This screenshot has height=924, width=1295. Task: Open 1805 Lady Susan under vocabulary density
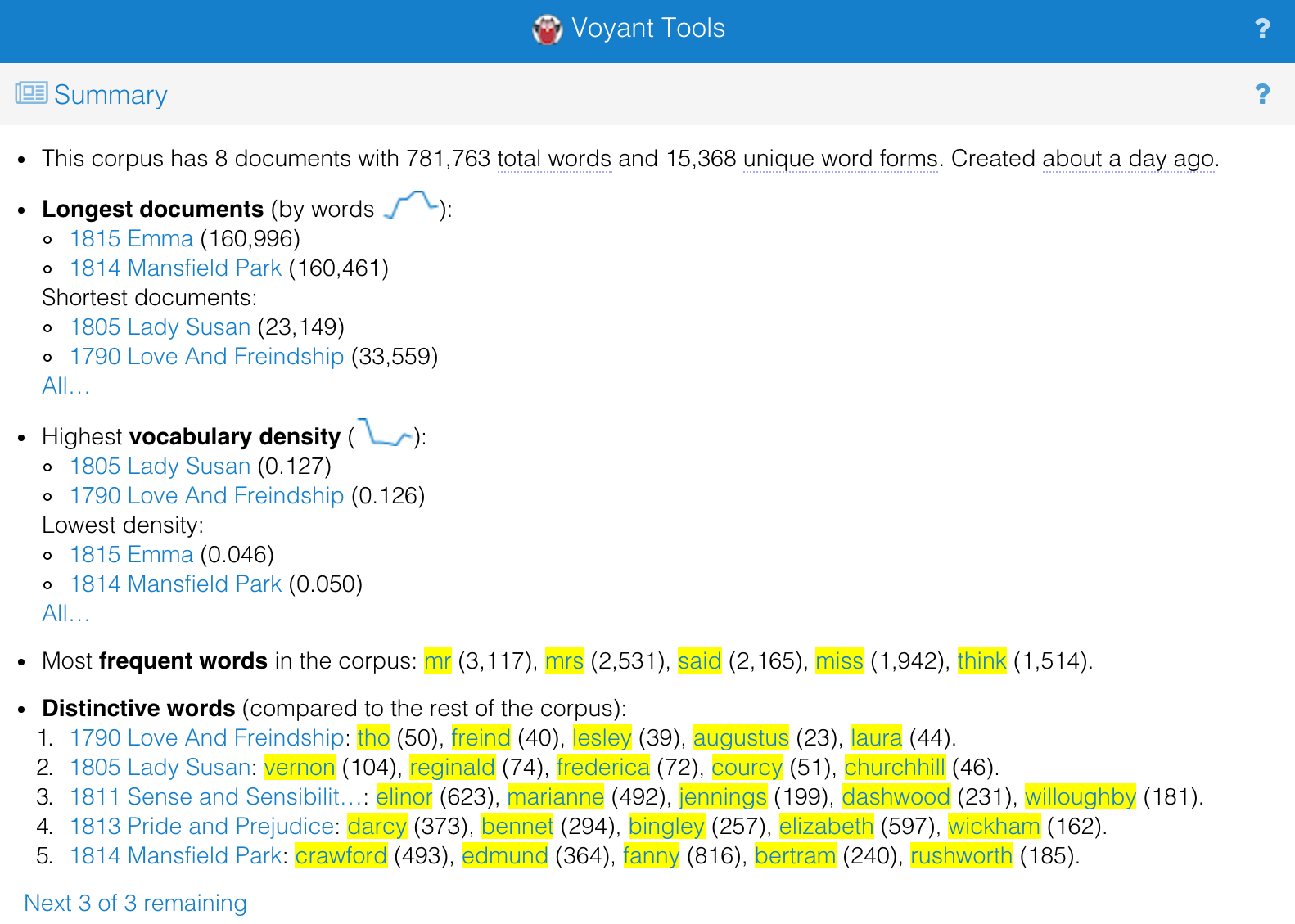pyautogui.click(x=160, y=467)
